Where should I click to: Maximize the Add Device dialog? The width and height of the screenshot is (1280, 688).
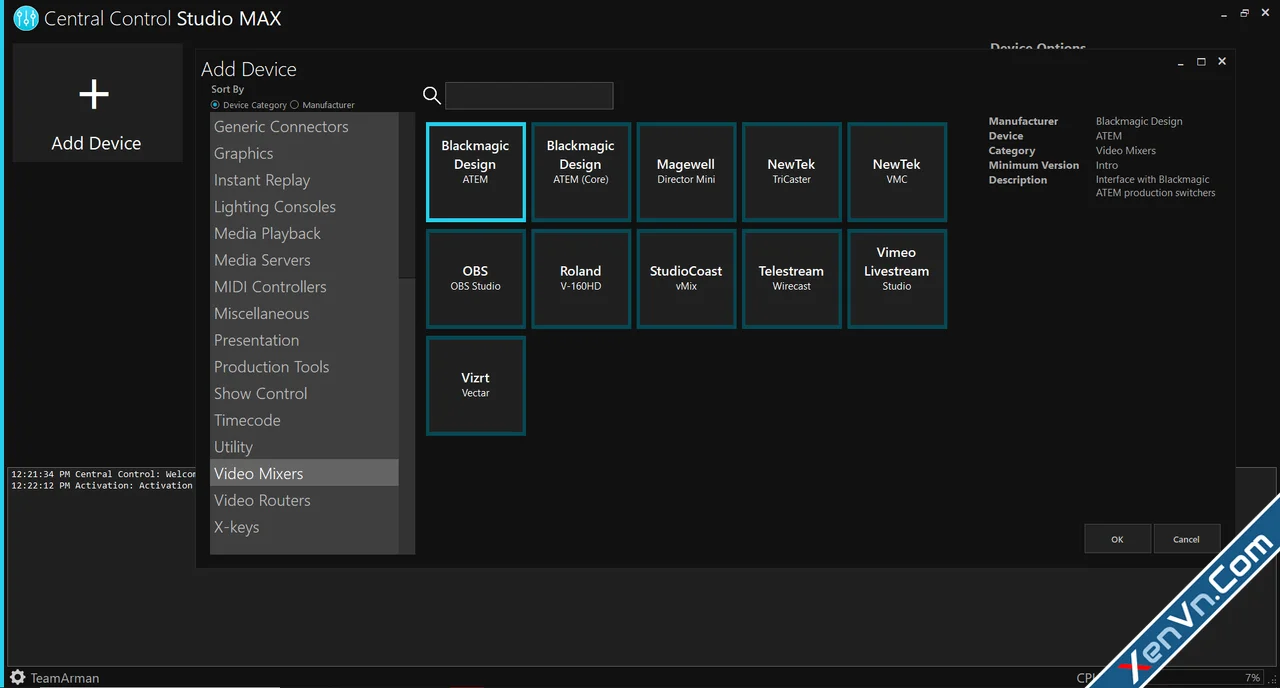tap(1201, 61)
